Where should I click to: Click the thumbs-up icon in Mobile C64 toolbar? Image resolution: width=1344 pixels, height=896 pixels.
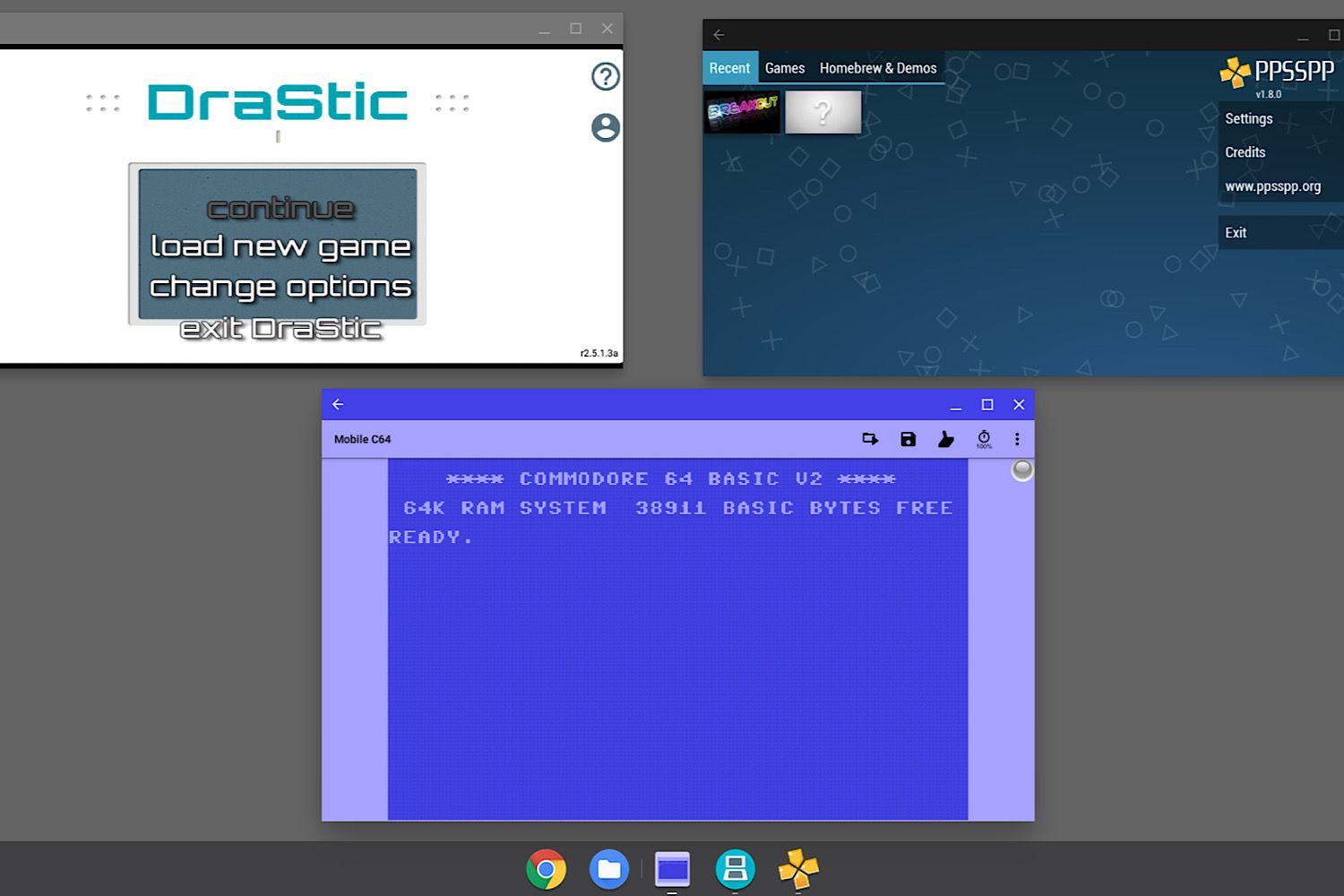click(945, 439)
